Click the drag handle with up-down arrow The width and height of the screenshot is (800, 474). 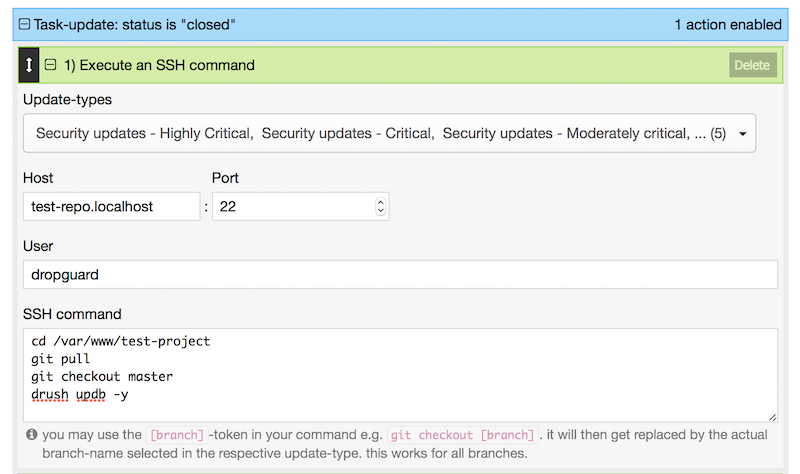pos(29,65)
